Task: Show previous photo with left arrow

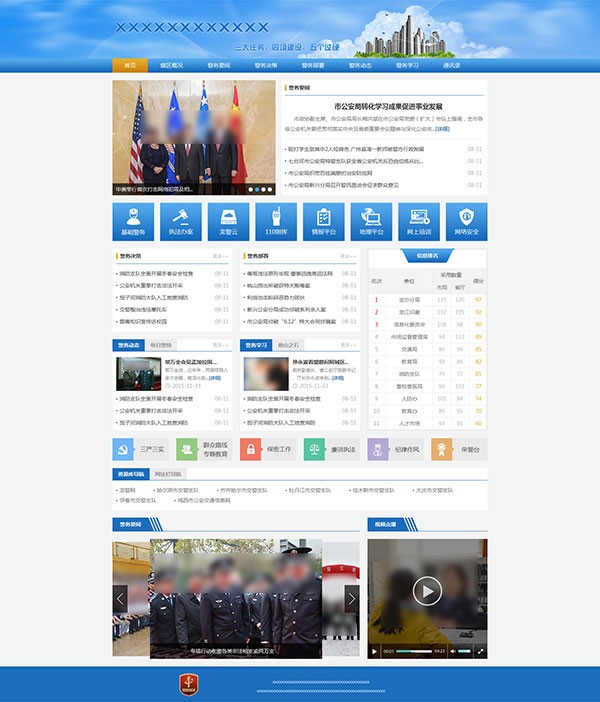Action: (x=121, y=598)
